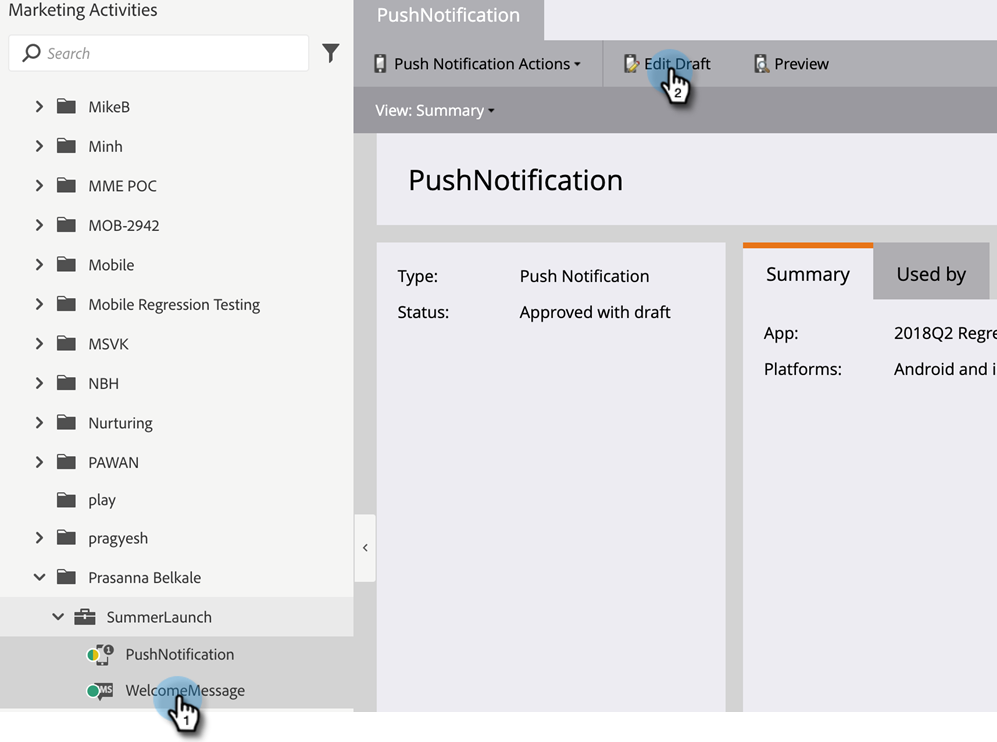Image resolution: width=997 pixels, height=742 pixels.
Task: Click the search magnifier icon
Action: pos(31,53)
